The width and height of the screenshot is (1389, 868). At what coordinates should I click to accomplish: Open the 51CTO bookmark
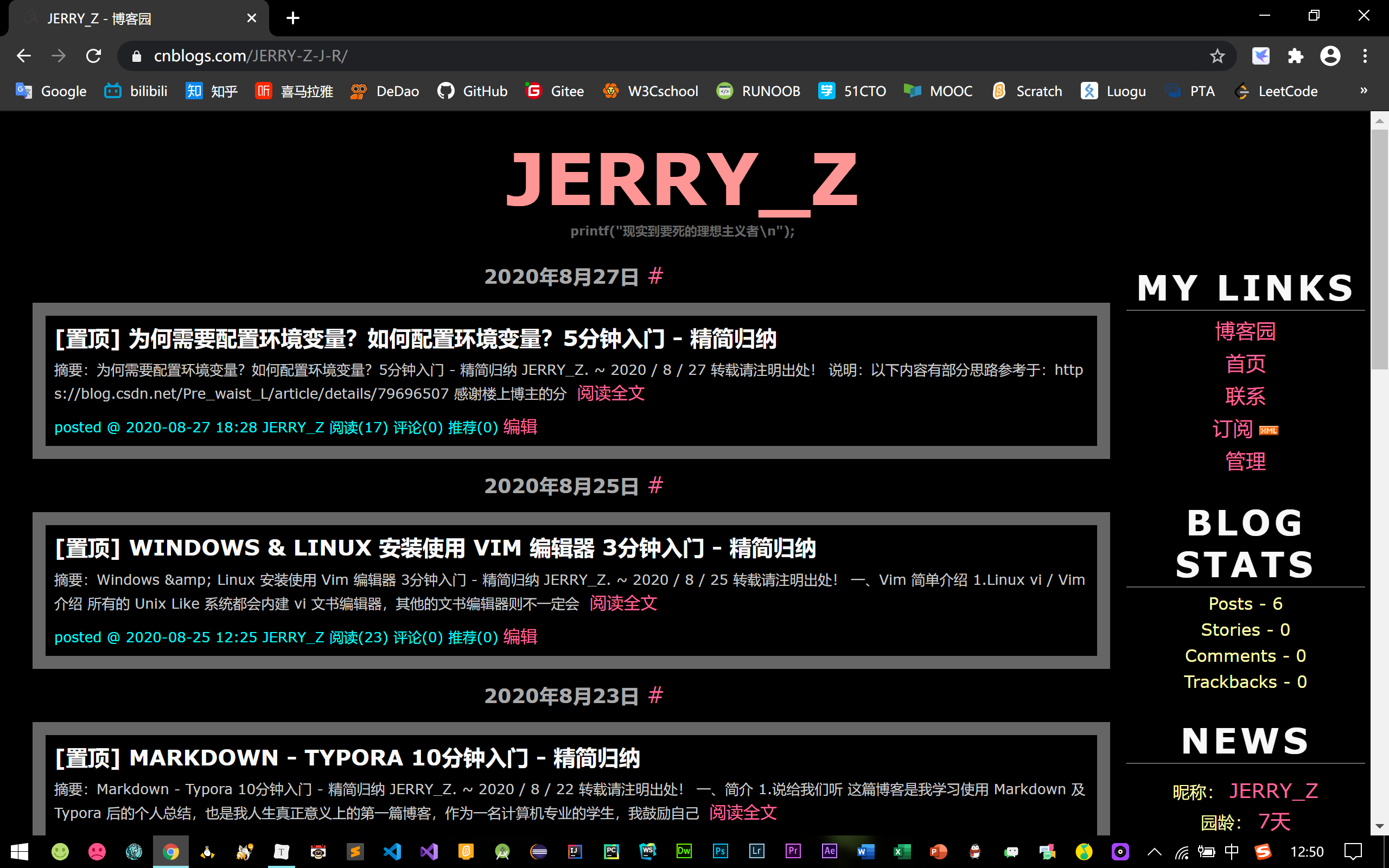pyautogui.click(x=852, y=91)
